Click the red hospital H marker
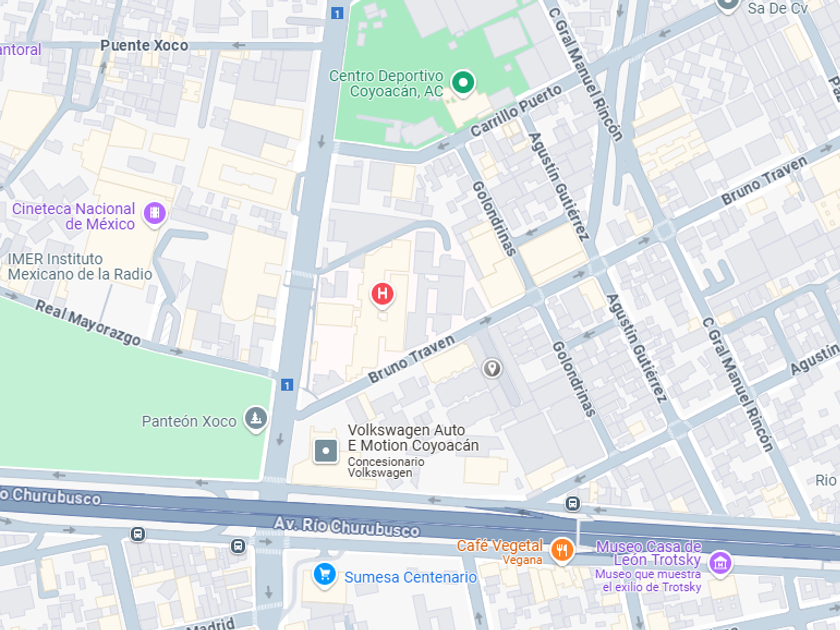 pos(382,294)
